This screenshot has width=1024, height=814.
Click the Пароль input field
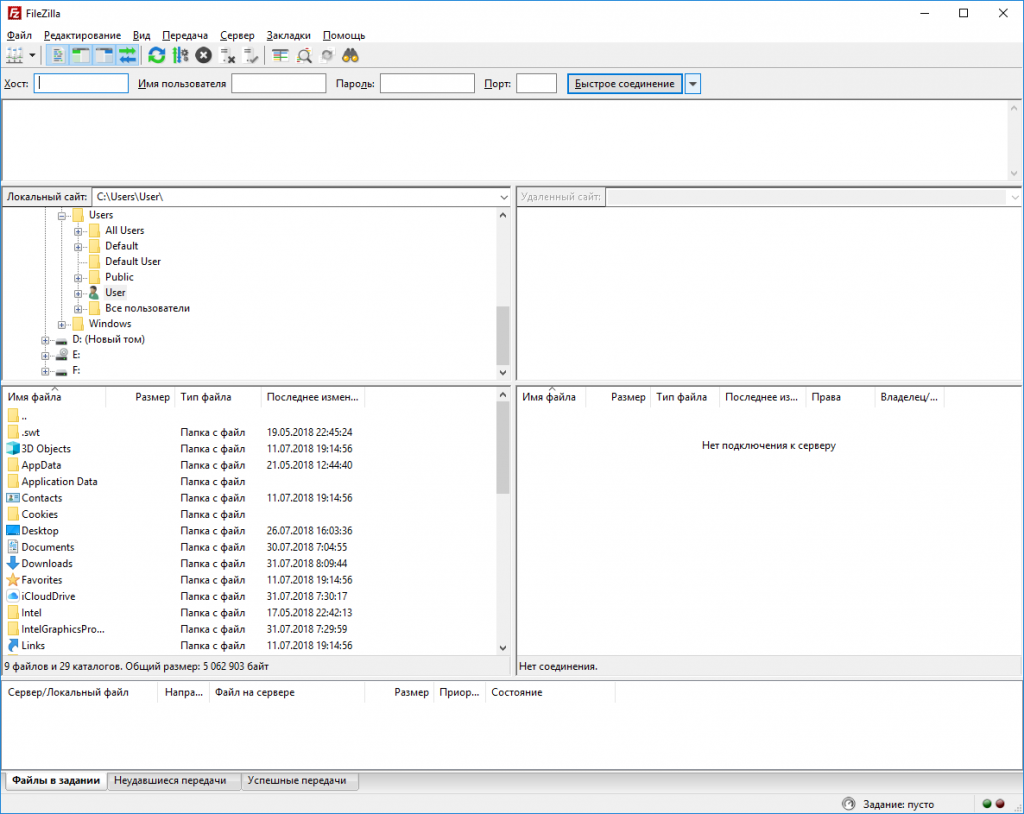pyautogui.click(x=427, y=83)
